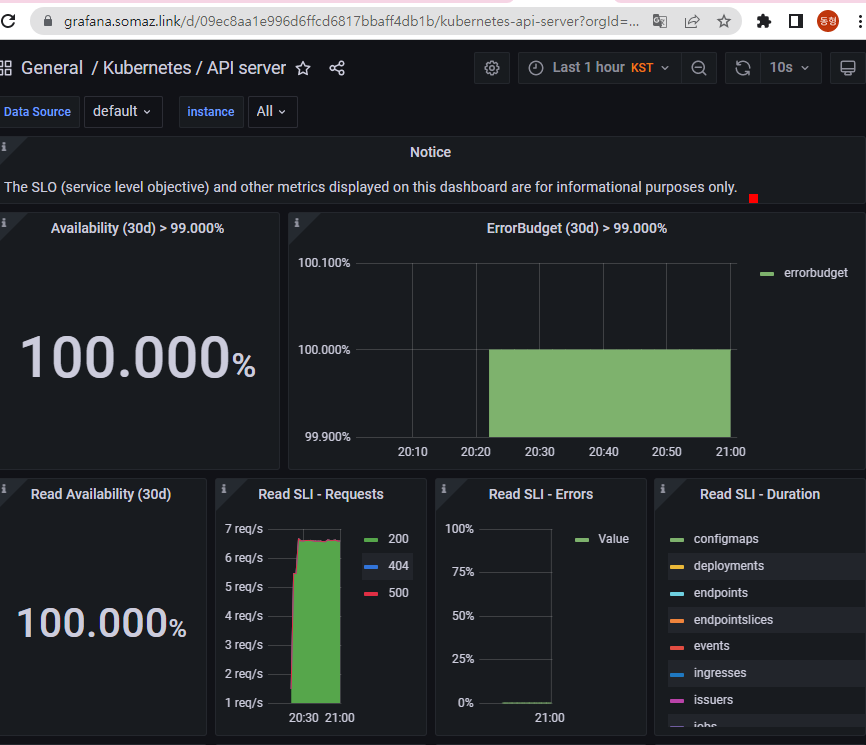Open the translate page icon
This screenshot has height=745, width=866.
coord(659,22)
